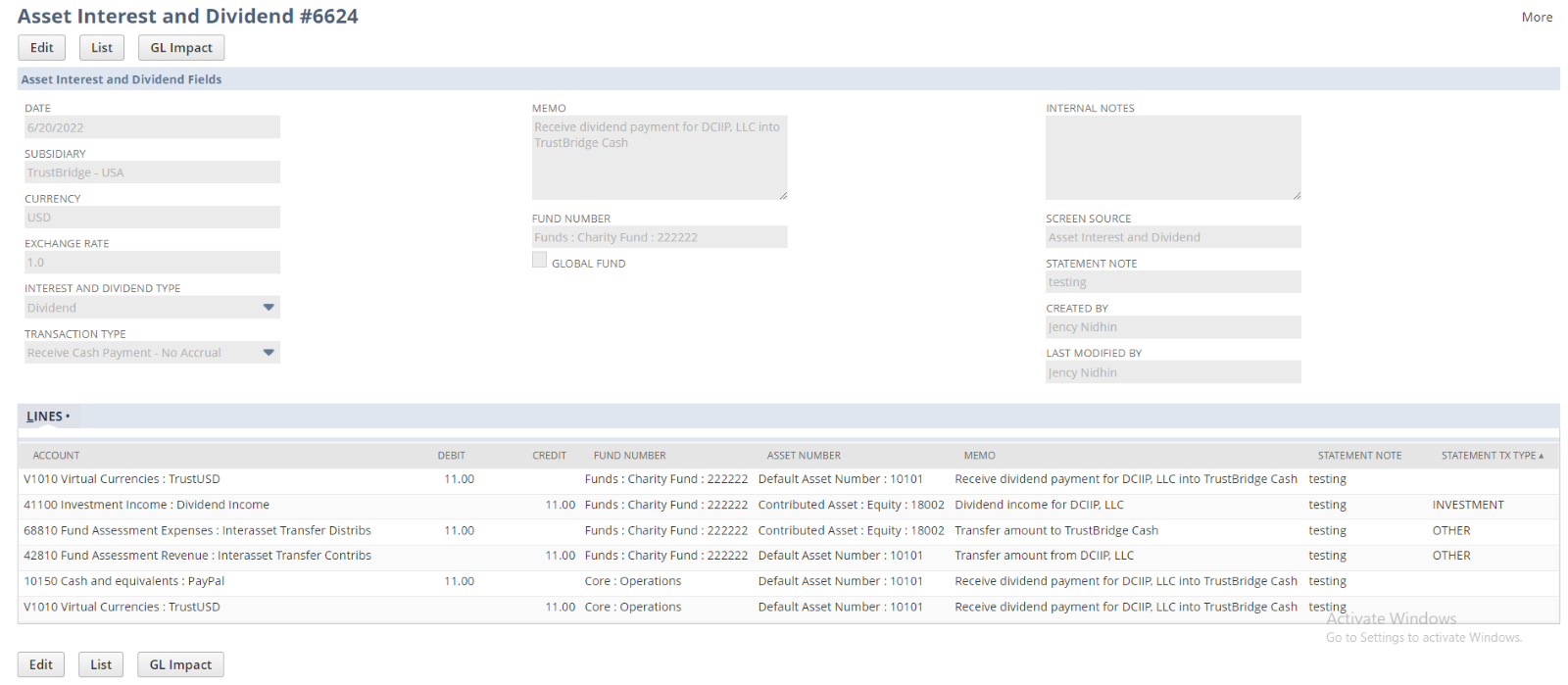Open GL Impact from top toolbar
This screenshot has width=1568, height=685.
click(181, 48)
